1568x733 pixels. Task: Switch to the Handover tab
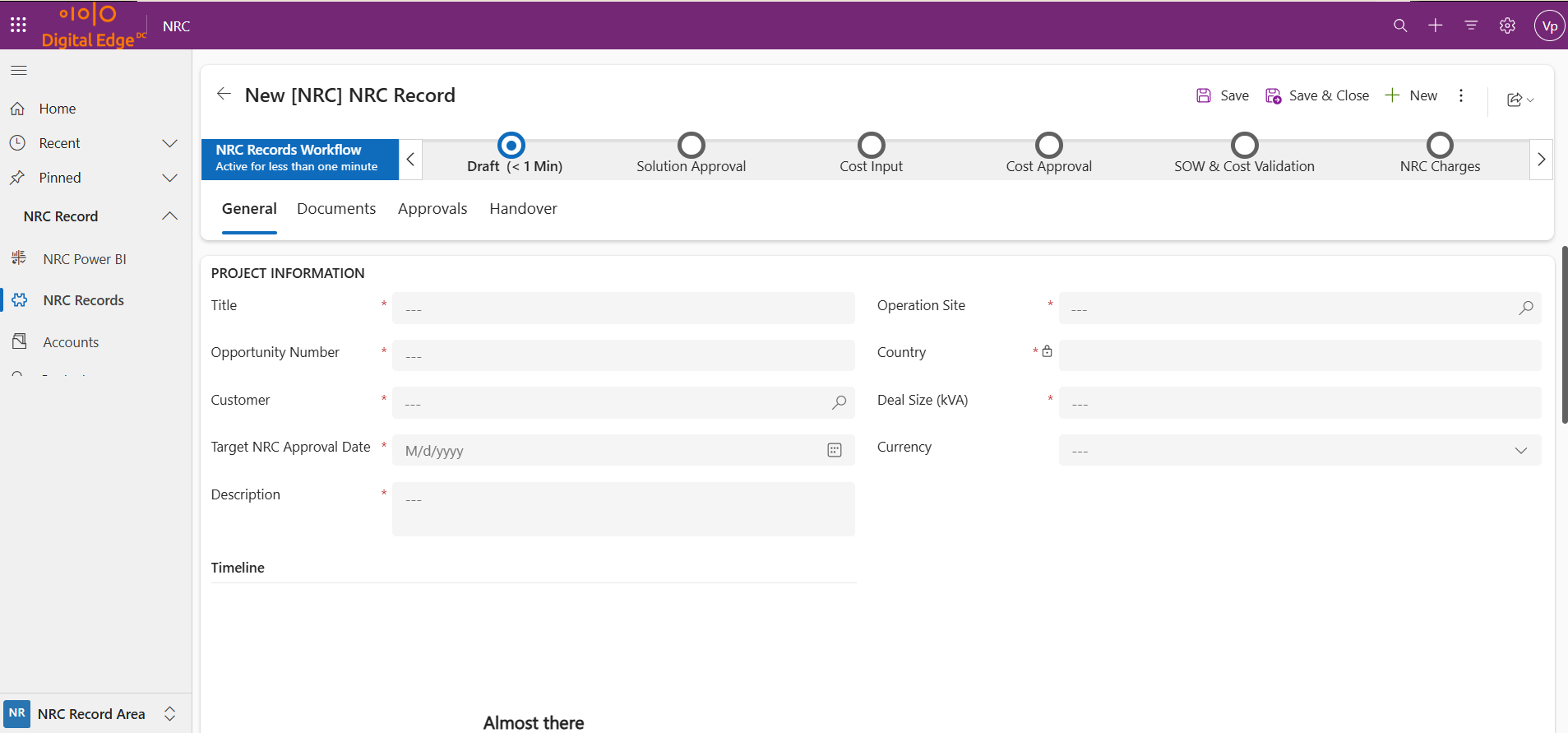[x=523, y=209]
